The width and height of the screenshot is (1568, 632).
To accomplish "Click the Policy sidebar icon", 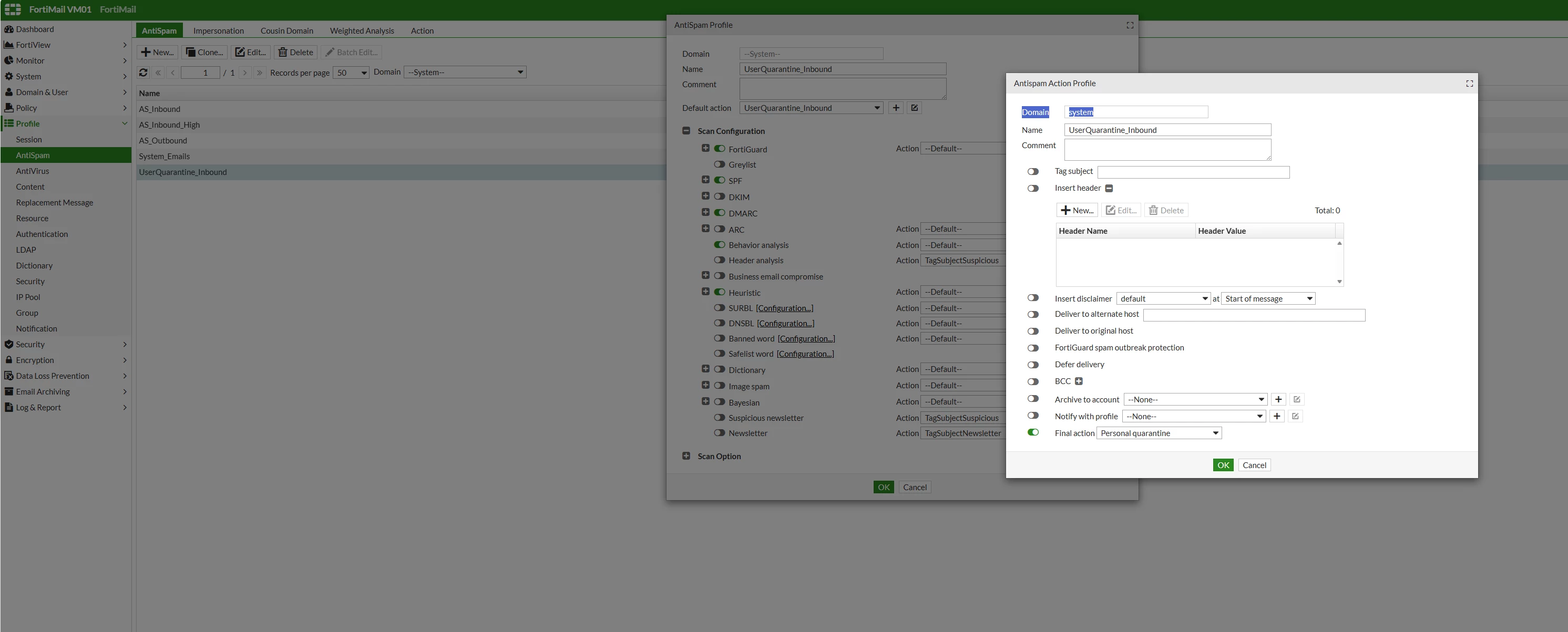I will 8,108.
